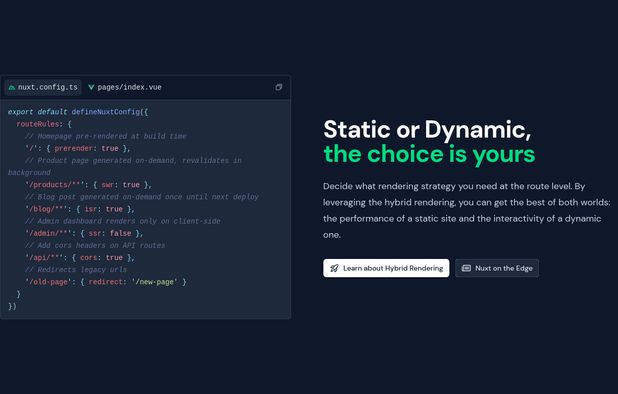This screenshot has width=618, height=394.
Task: Open the Nuxt on the Edge link
Action: pos(497,268)
